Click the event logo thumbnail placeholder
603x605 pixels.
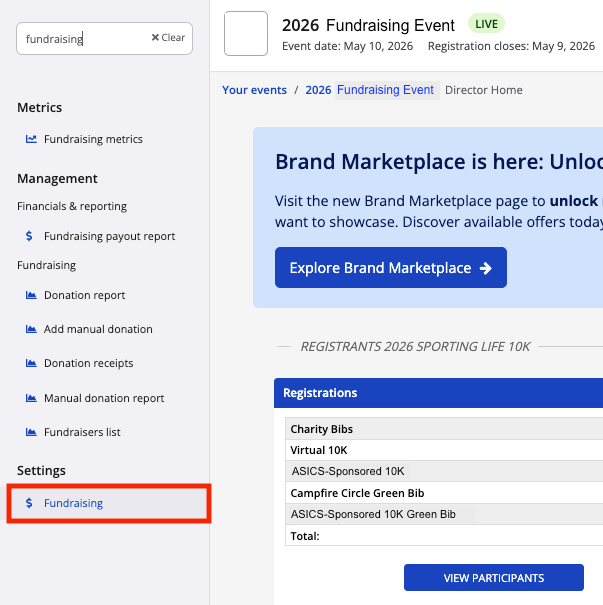pos(246,34)
